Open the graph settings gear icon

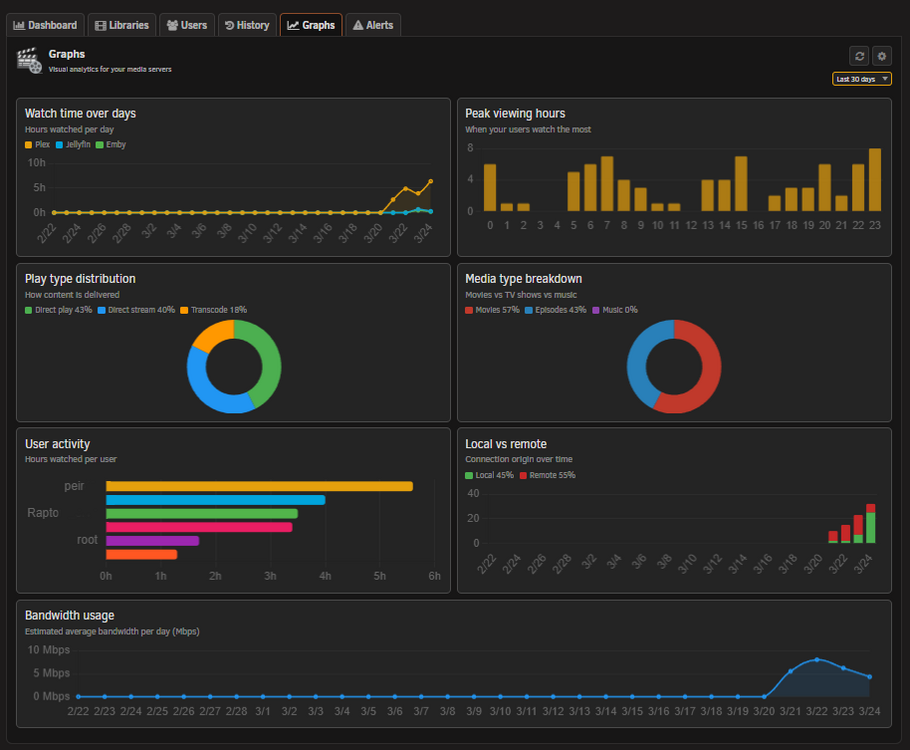click(882, 56)
